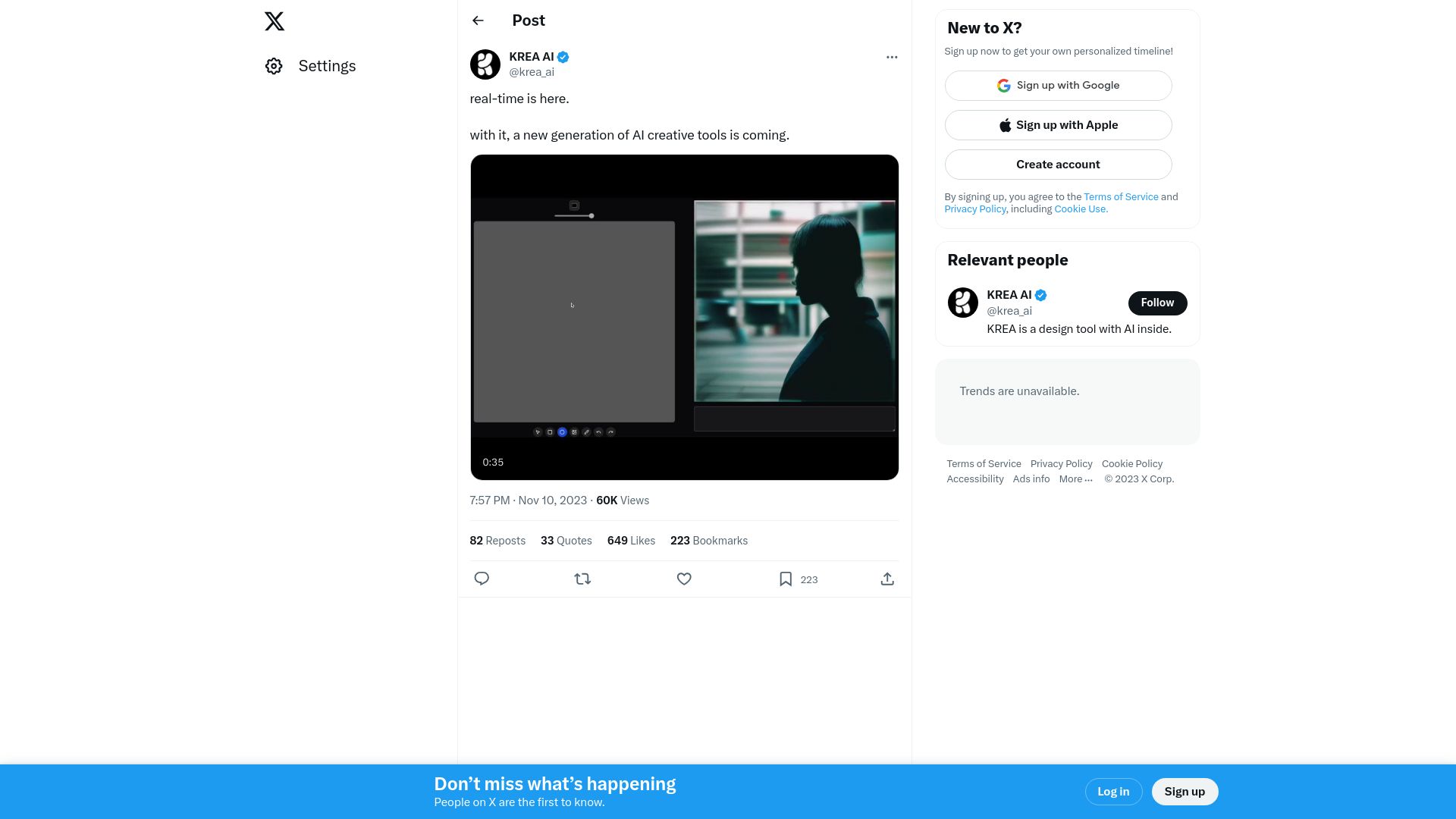1456x819 pixels.
Task: Click Log in on bottom banner
Action: click(x=1113, y=792)
